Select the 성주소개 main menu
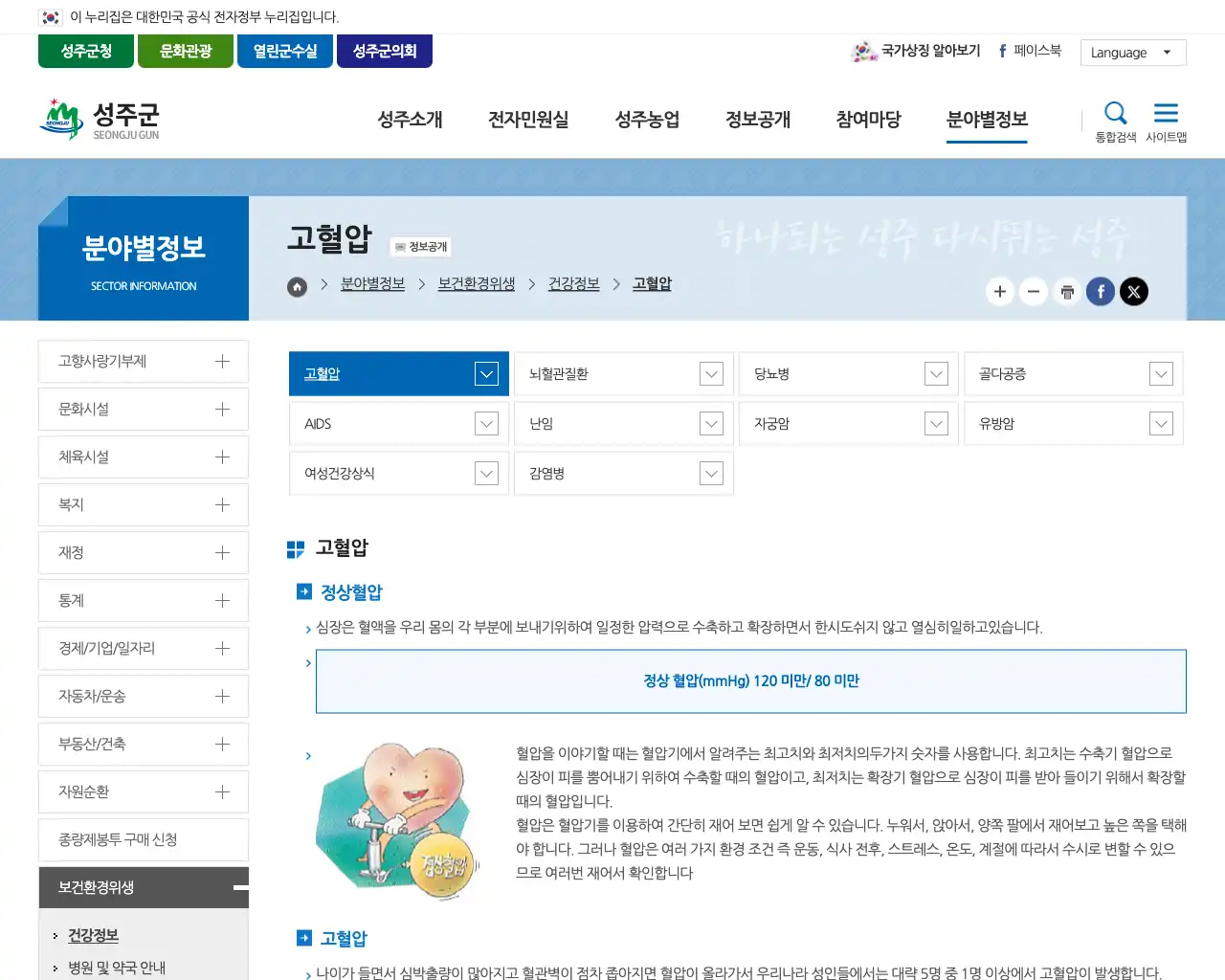This screenshot has width=1225, height=980. point(410,120)
